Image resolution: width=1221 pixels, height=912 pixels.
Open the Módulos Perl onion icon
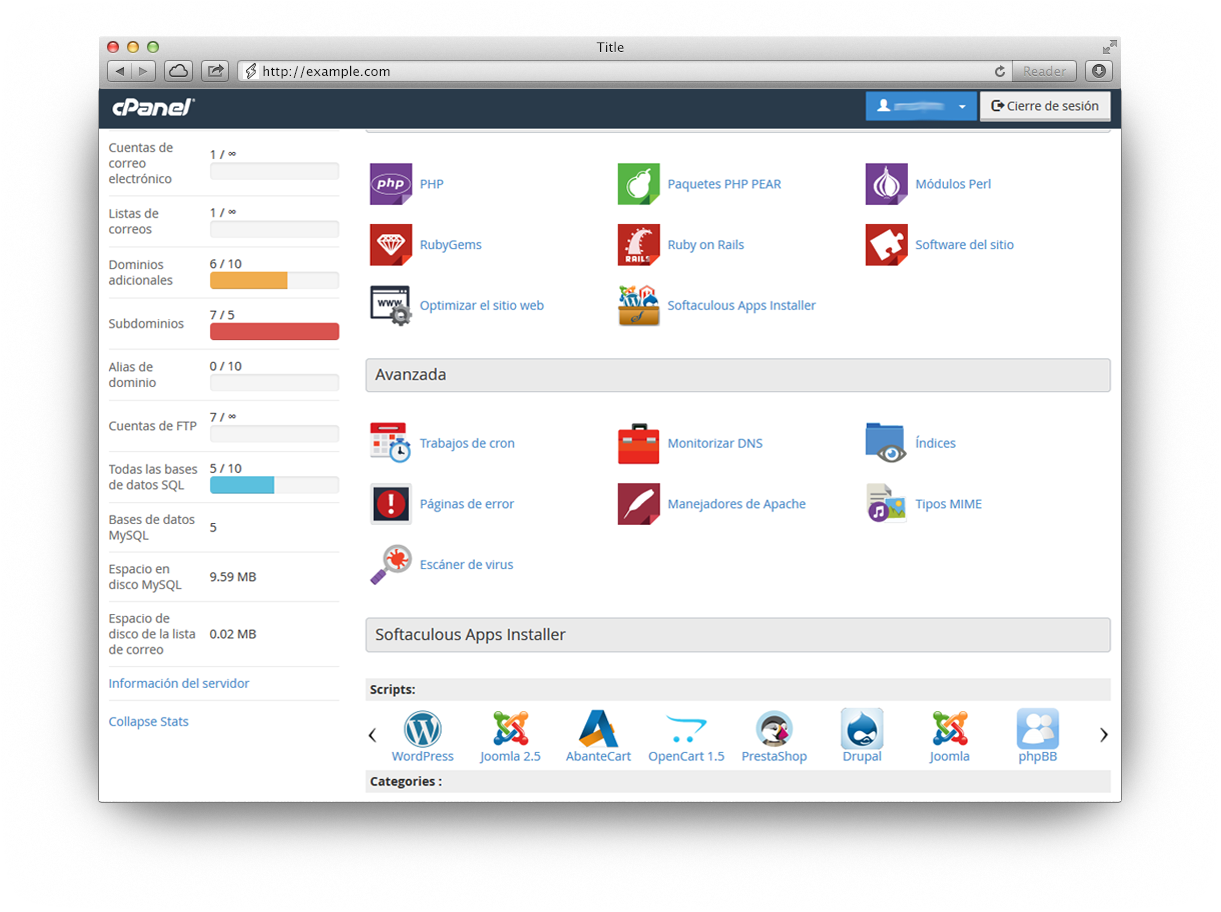(886, 184)
